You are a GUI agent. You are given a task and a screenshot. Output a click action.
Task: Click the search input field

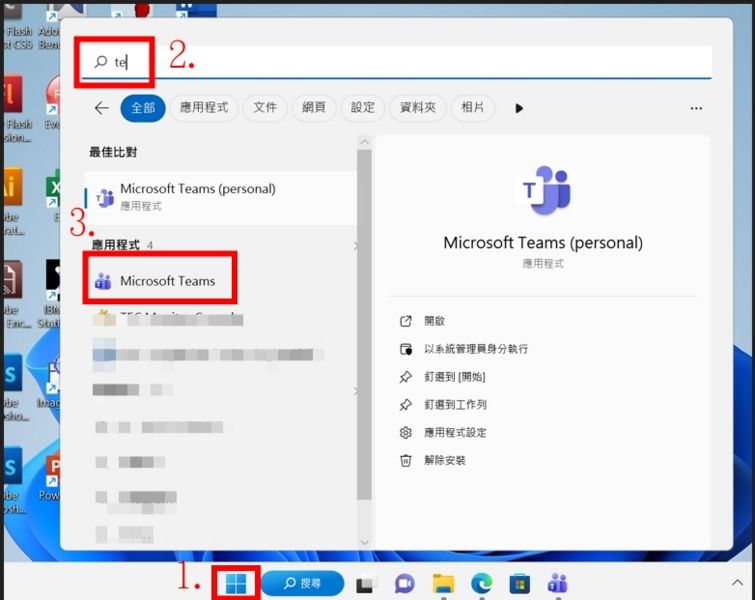point(400,62)
